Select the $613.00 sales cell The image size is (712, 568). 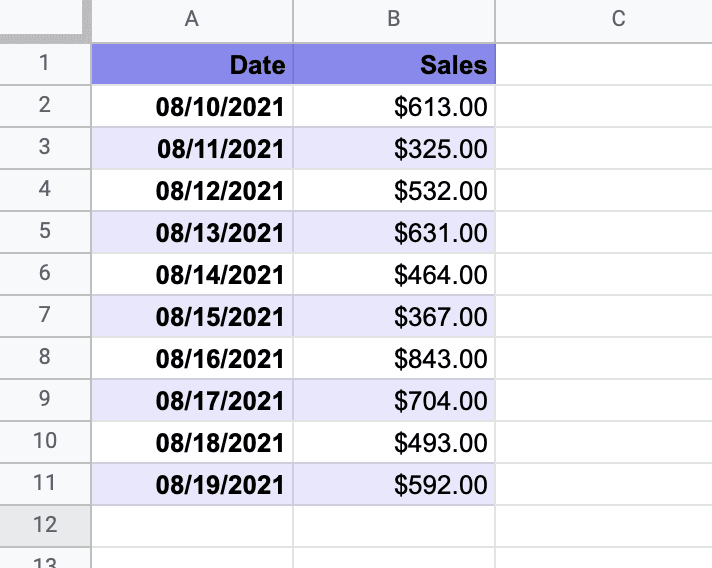pos(394,106)
